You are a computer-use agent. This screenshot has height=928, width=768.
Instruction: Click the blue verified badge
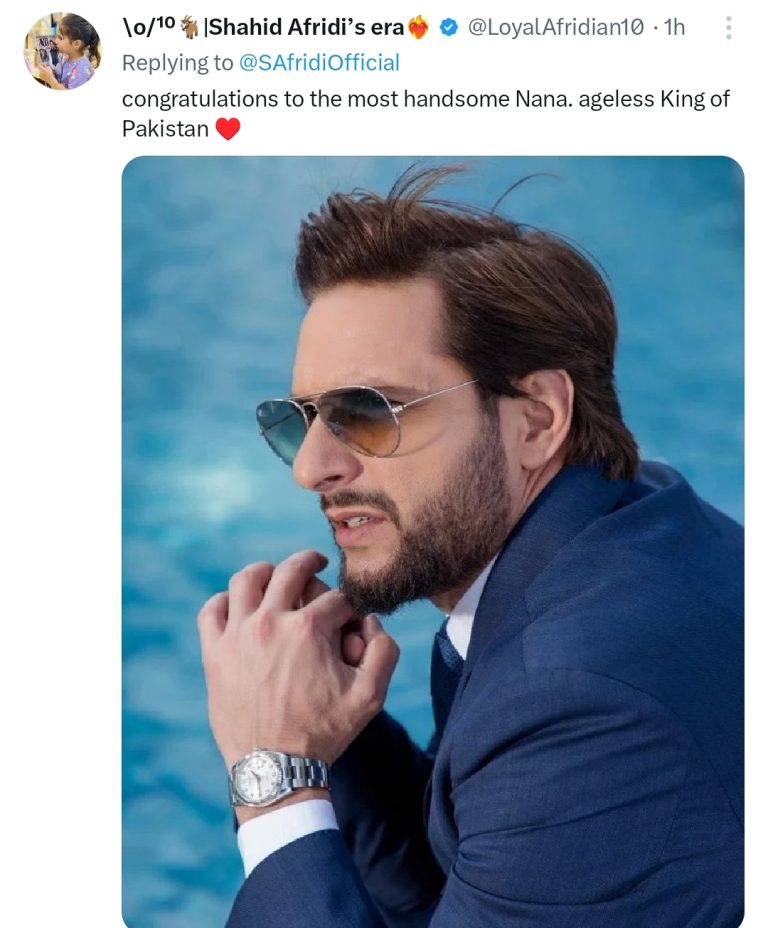coord(450,28)
